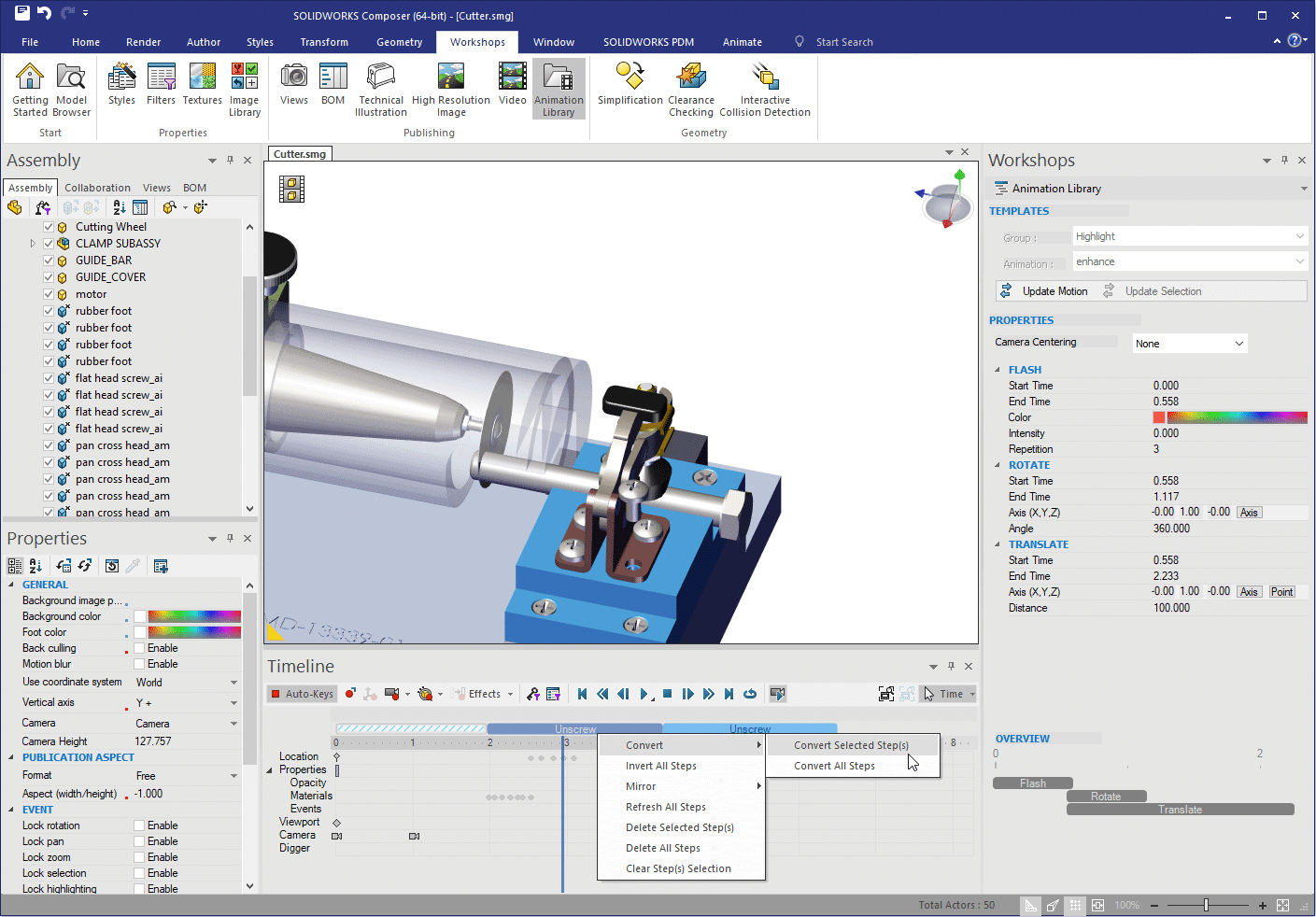Toggle Cutting Wheel visibility checkbox

click(49, 227)
